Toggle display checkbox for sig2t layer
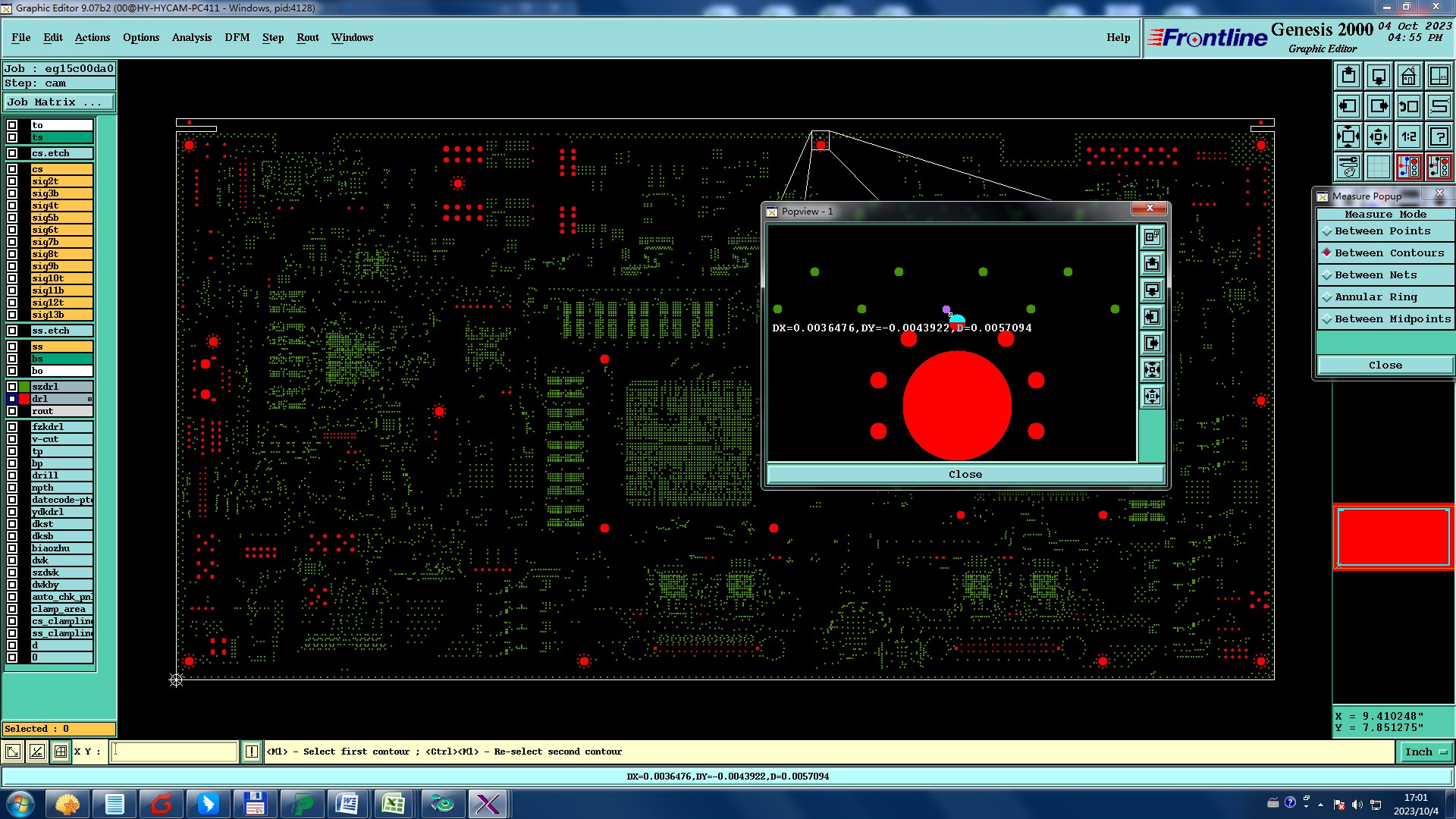The image size is (1456, 819). (12, 181)
